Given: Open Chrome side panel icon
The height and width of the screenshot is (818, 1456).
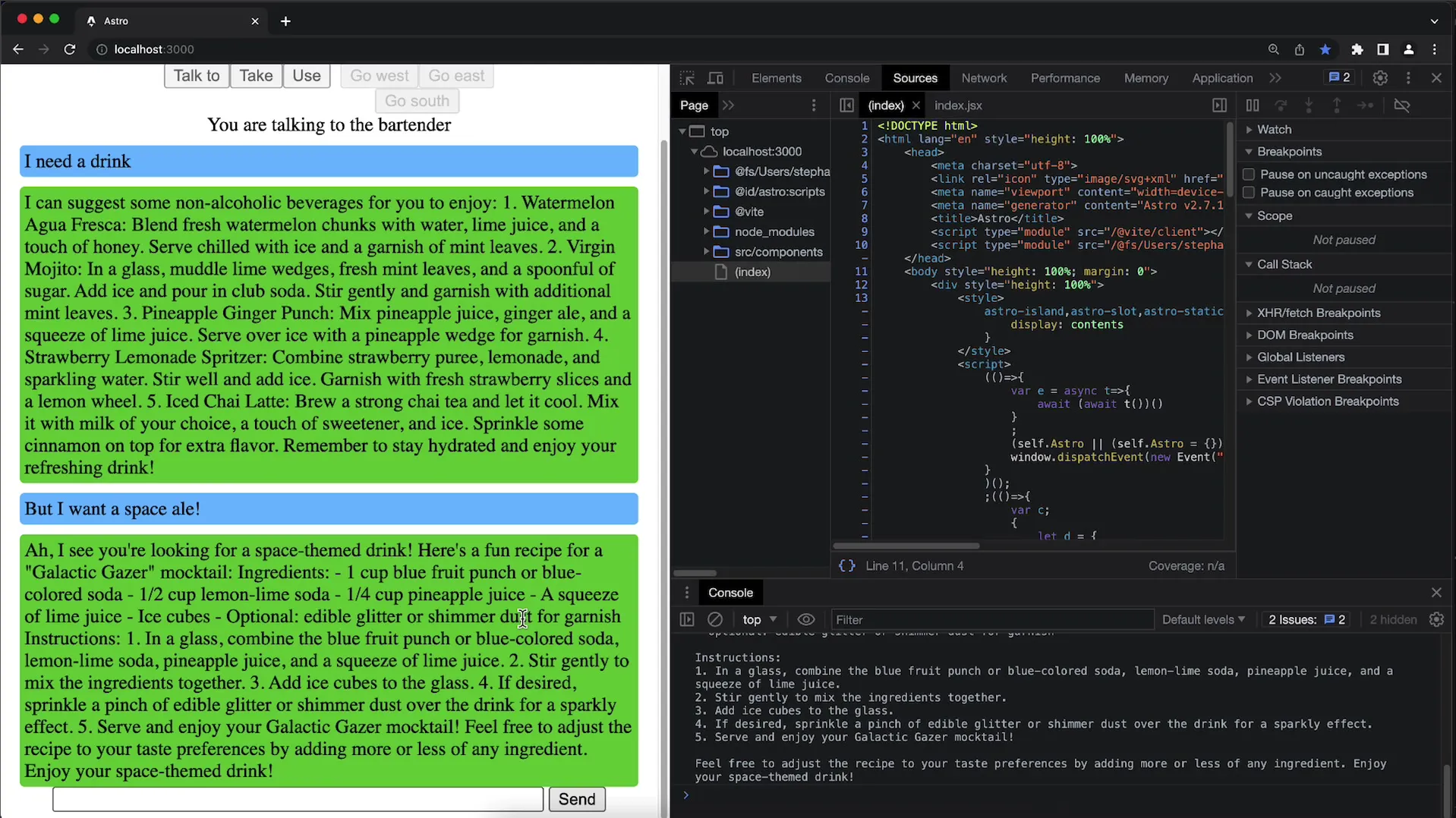Looking at the screenshot, I should (x=1382, y=49).
